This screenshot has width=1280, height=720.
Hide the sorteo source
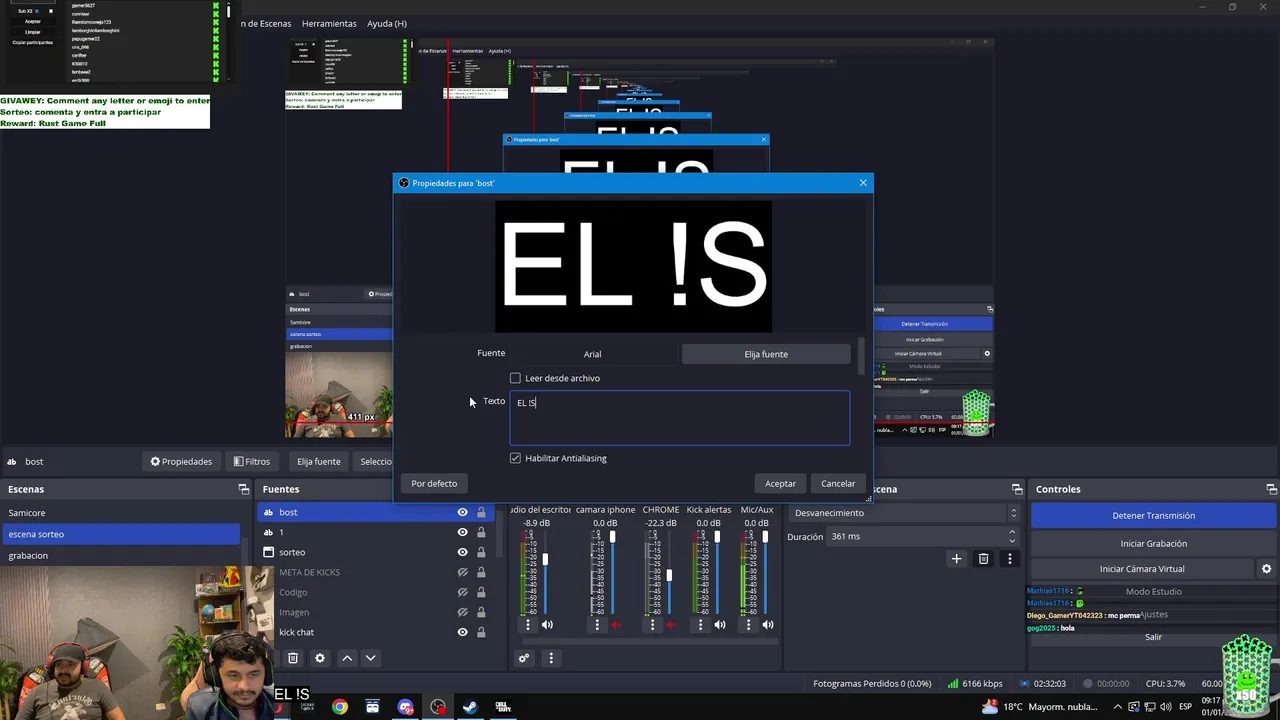[x=462, y=552]
